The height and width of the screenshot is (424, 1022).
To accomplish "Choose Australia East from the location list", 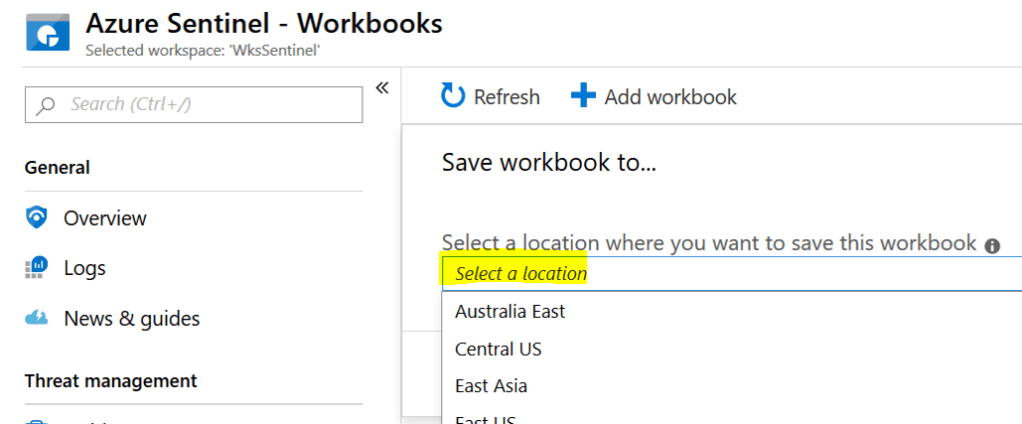I will pos(510,312).
